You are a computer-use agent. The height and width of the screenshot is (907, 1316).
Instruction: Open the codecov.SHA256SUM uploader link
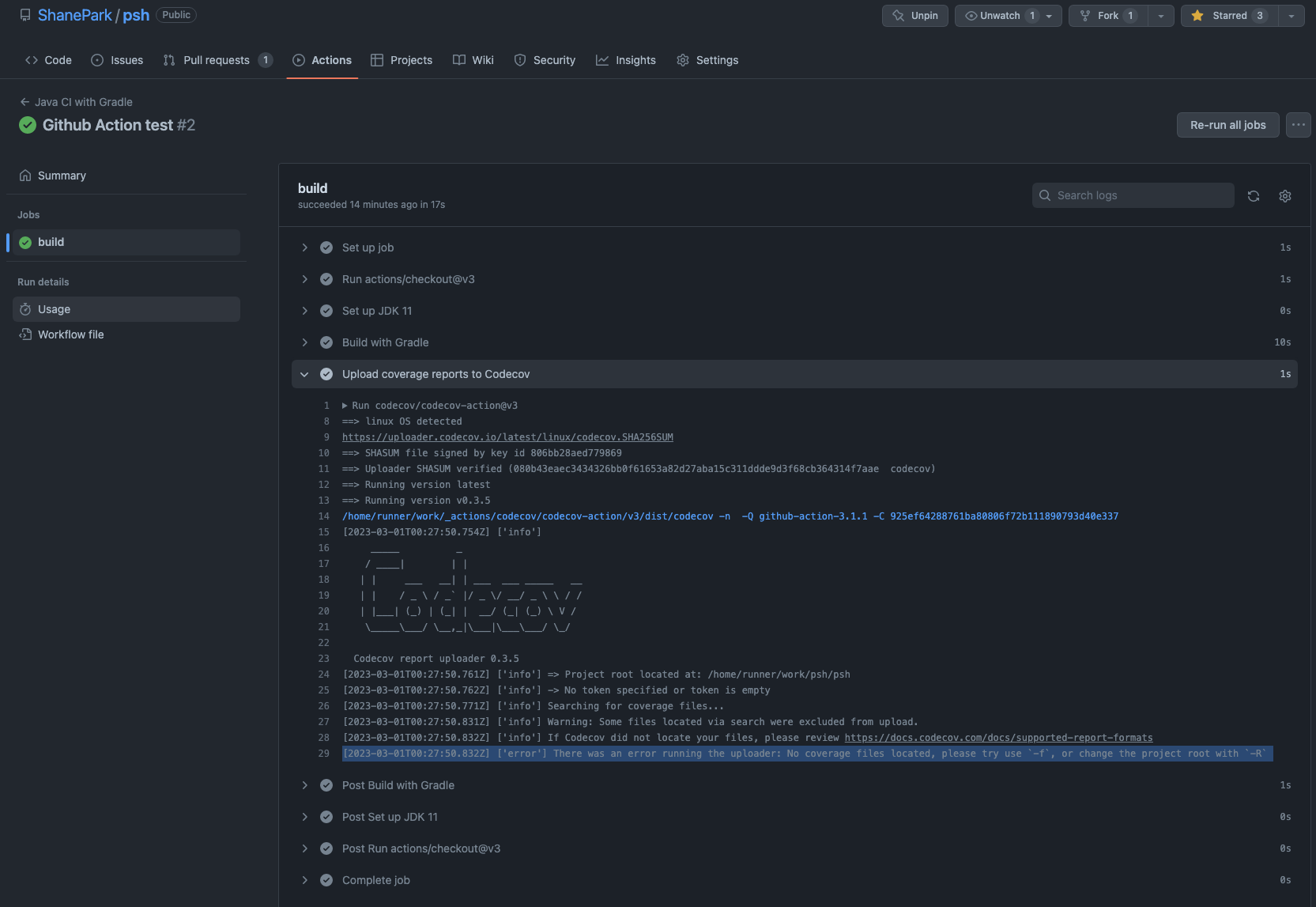pos(507,437)
